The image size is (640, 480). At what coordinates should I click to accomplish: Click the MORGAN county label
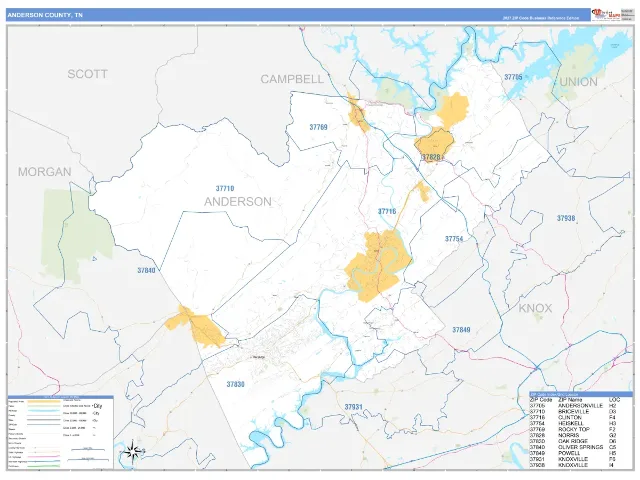point(44,172)
